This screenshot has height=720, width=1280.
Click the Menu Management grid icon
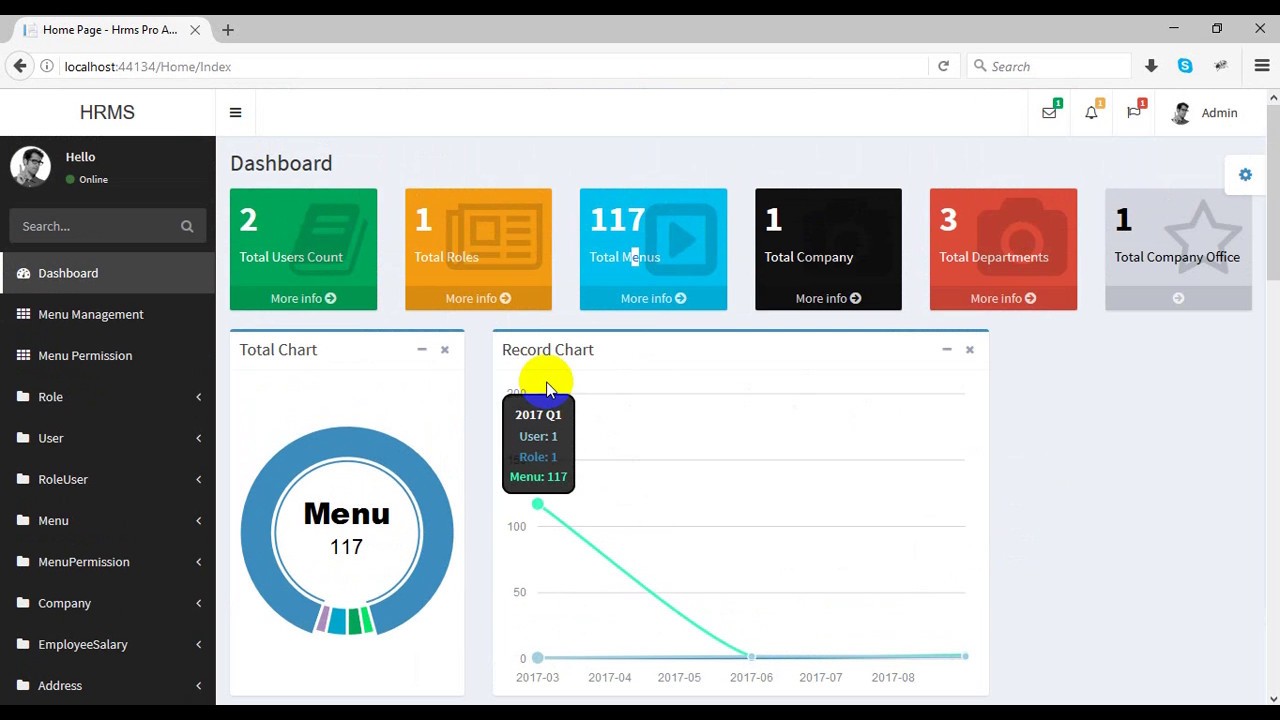click(23, 314)
